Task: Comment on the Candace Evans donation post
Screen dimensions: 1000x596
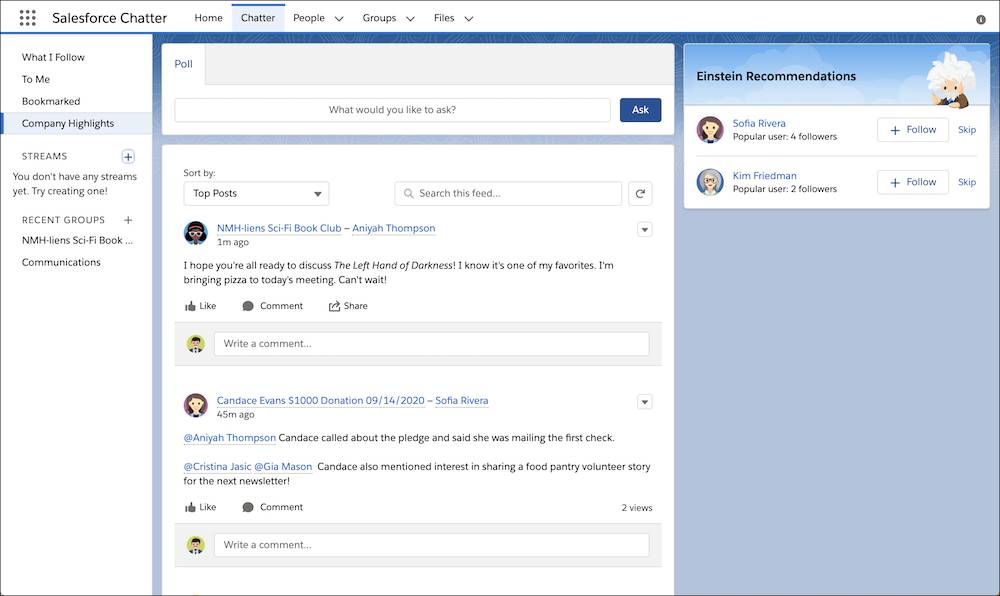Action: 272,507
